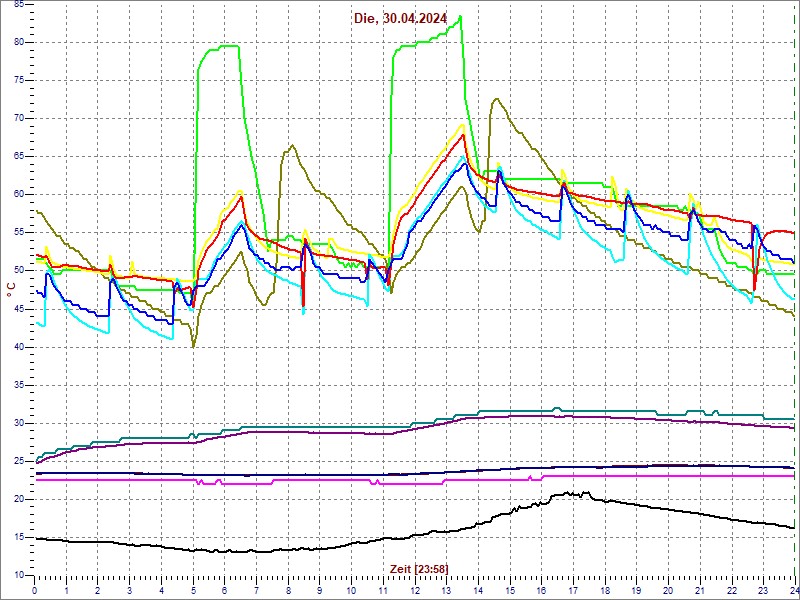Click hour 18 on the time axis
Viewport: 800px width, 600px height.
pos(605,590)
